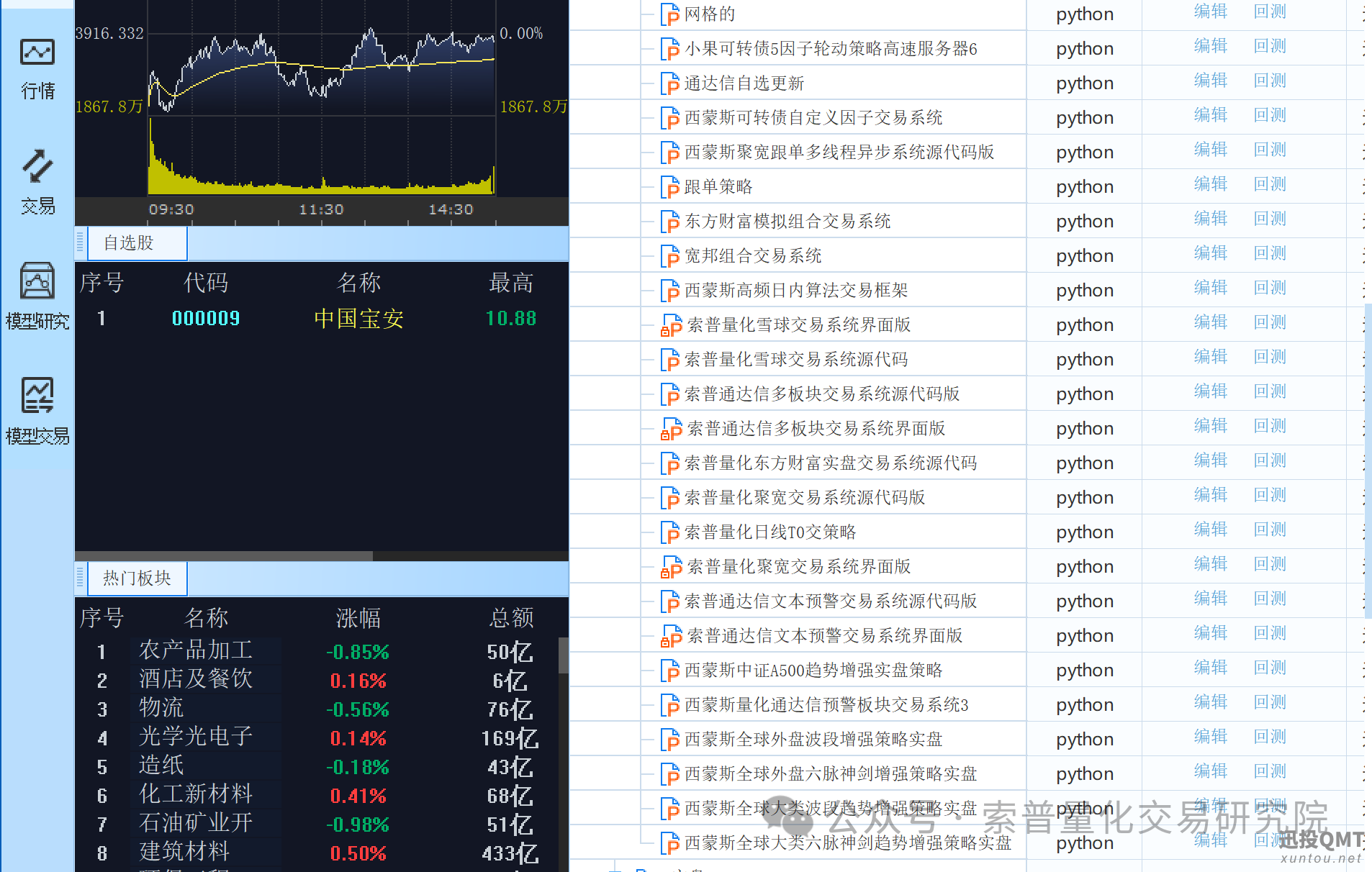Image resolution: width=1372 pixels, height=872 pixels.
Task: Select the 热门板块 tab
Action: 137,578
